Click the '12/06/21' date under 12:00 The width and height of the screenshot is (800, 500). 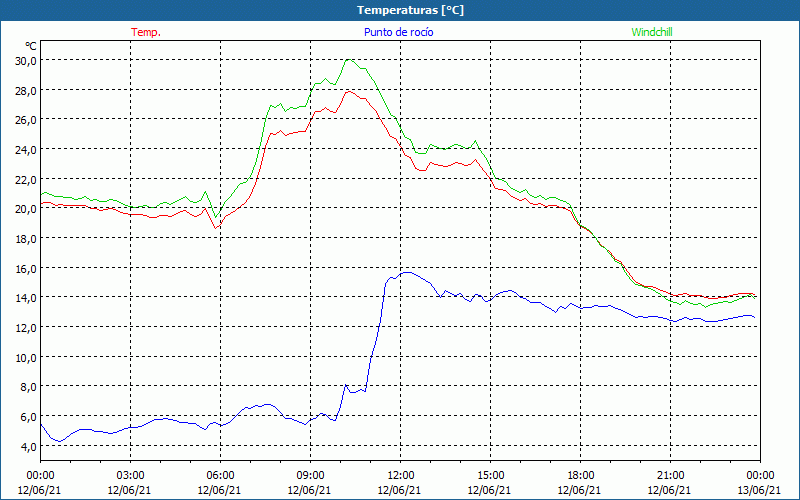pyautogui.click(x=399, y=490)
